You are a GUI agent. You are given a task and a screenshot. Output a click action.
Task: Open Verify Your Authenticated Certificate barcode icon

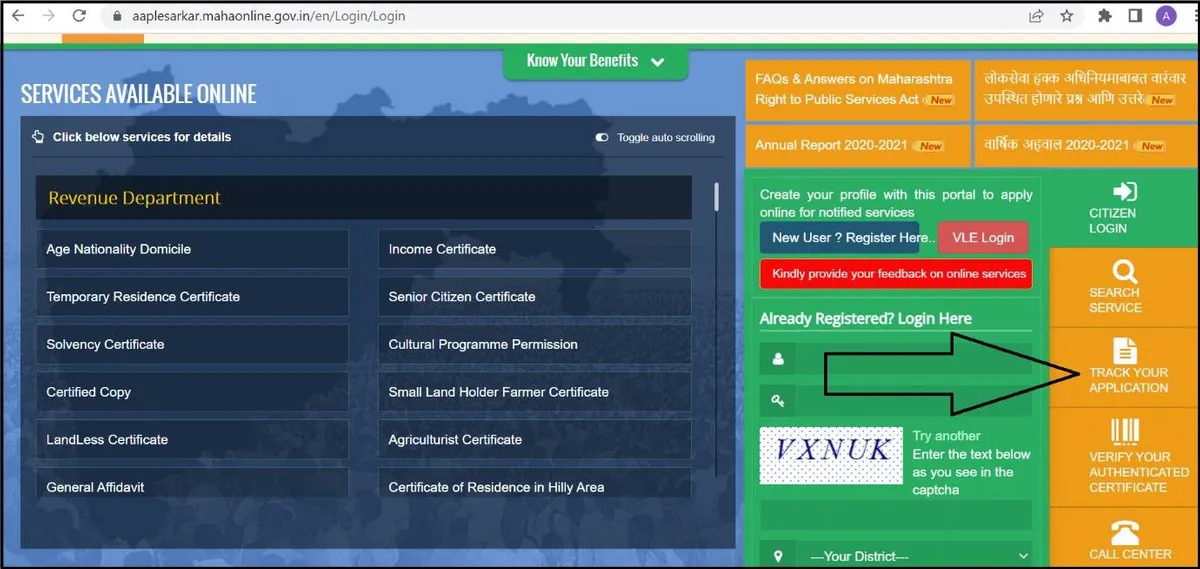[x=1125, y=431]
